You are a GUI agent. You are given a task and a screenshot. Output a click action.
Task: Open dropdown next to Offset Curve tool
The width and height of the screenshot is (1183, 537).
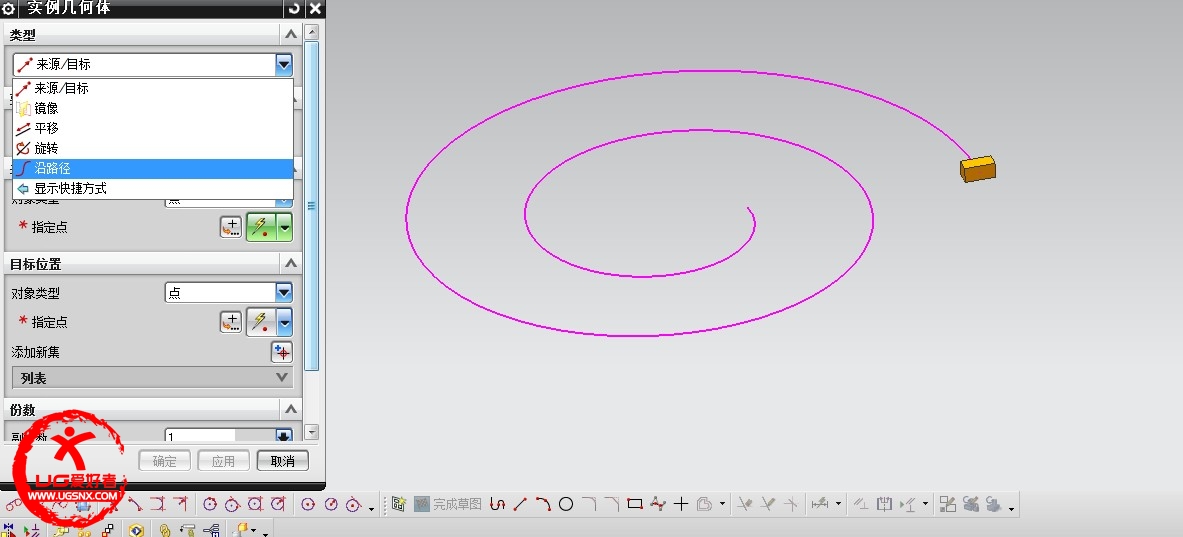pos(723,504)
